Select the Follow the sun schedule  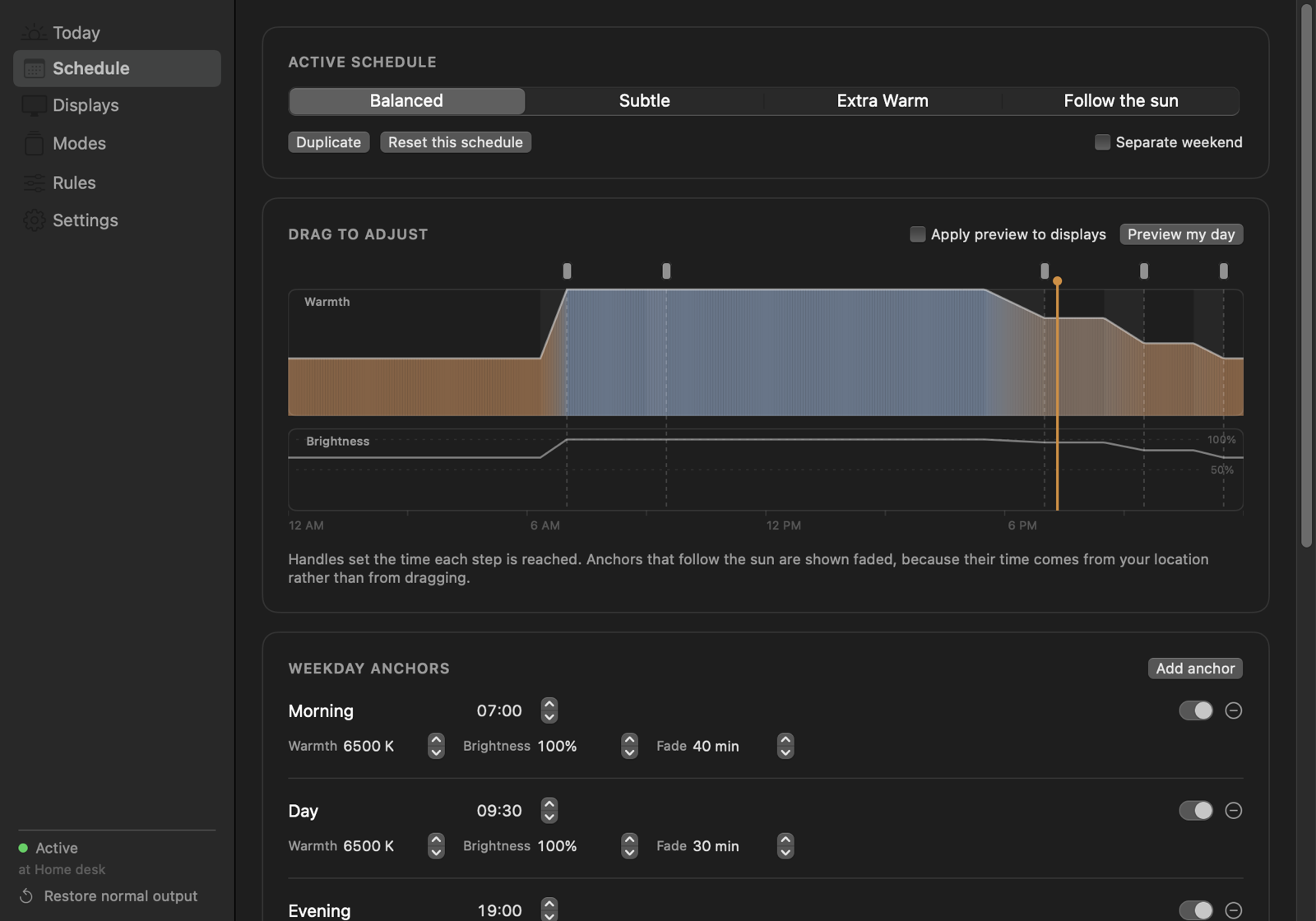[x=1121, y=101]
